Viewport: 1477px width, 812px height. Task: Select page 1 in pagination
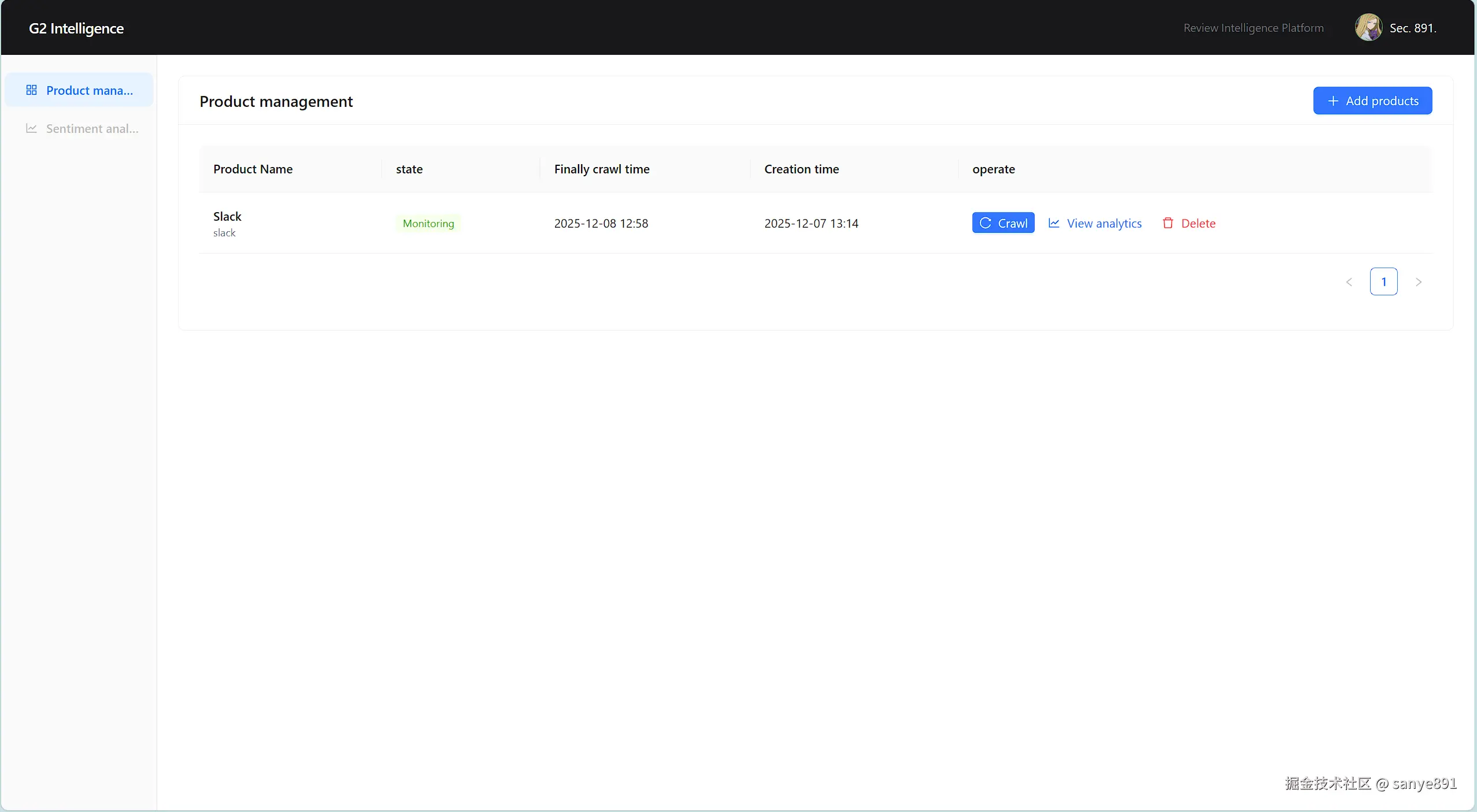click(x=1383, y=282)
